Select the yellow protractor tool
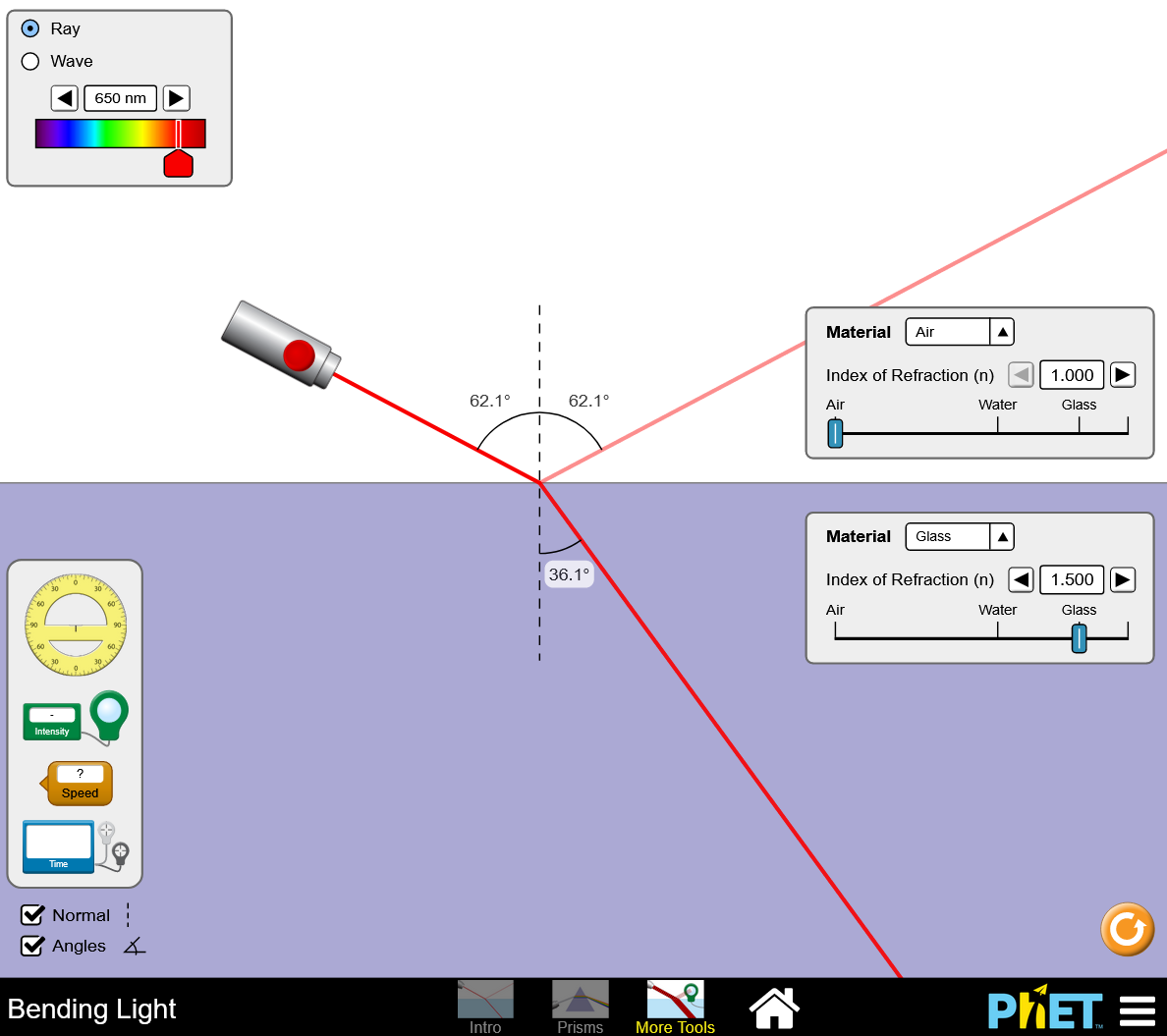Image resolution: width=1167 pixels, height=1036 pixels. (76, 626)
